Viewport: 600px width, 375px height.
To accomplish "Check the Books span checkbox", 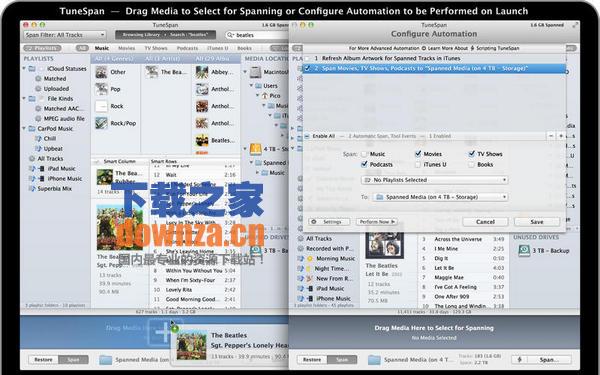I will (x=472, y=165).
